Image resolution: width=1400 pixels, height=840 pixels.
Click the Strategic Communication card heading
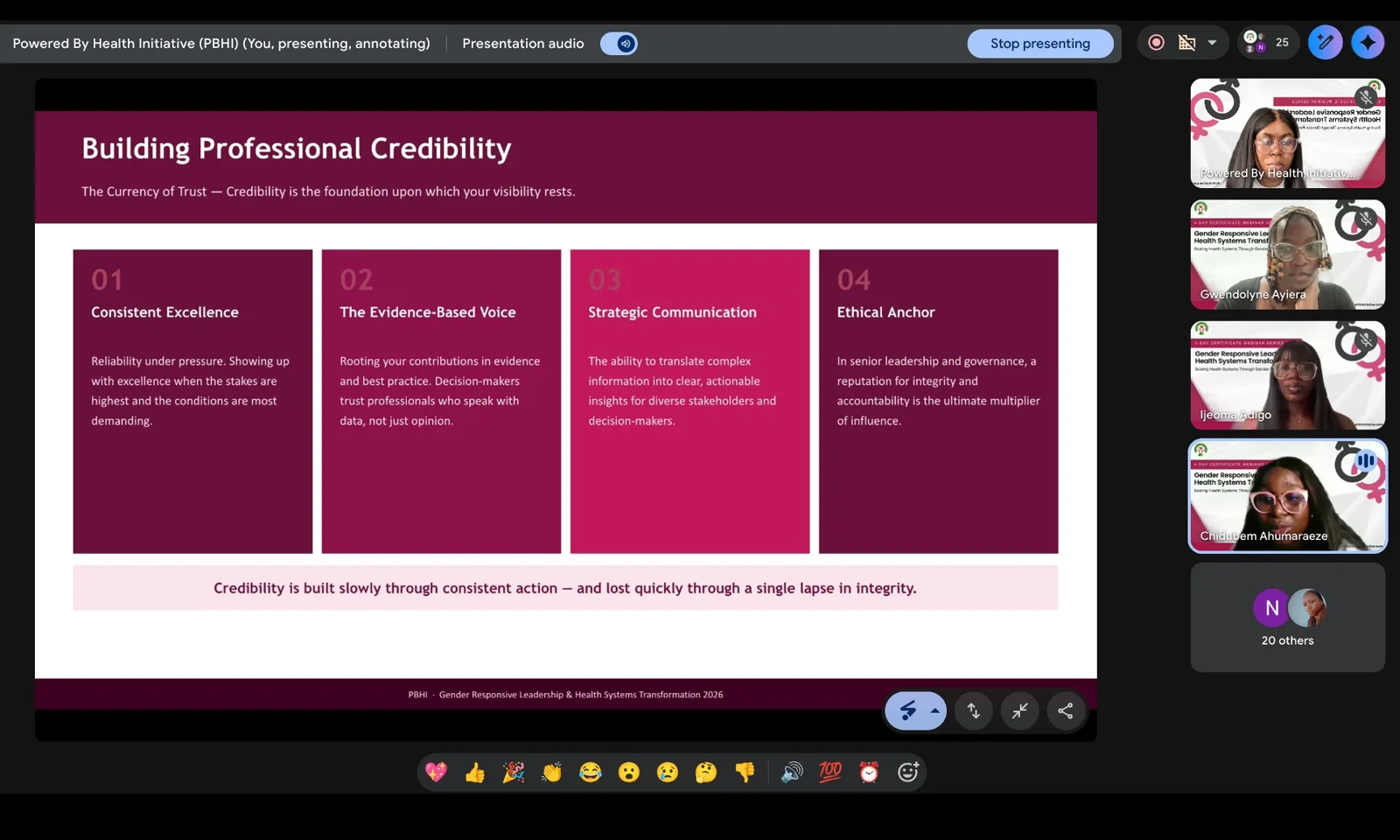(x=672, y=312)
